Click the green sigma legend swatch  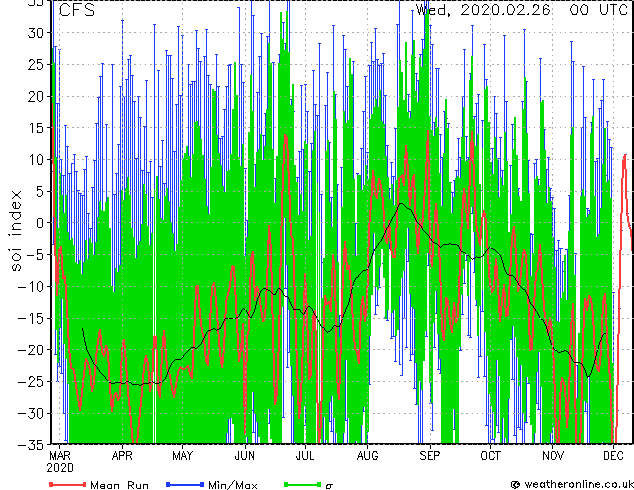pos(302,484)
